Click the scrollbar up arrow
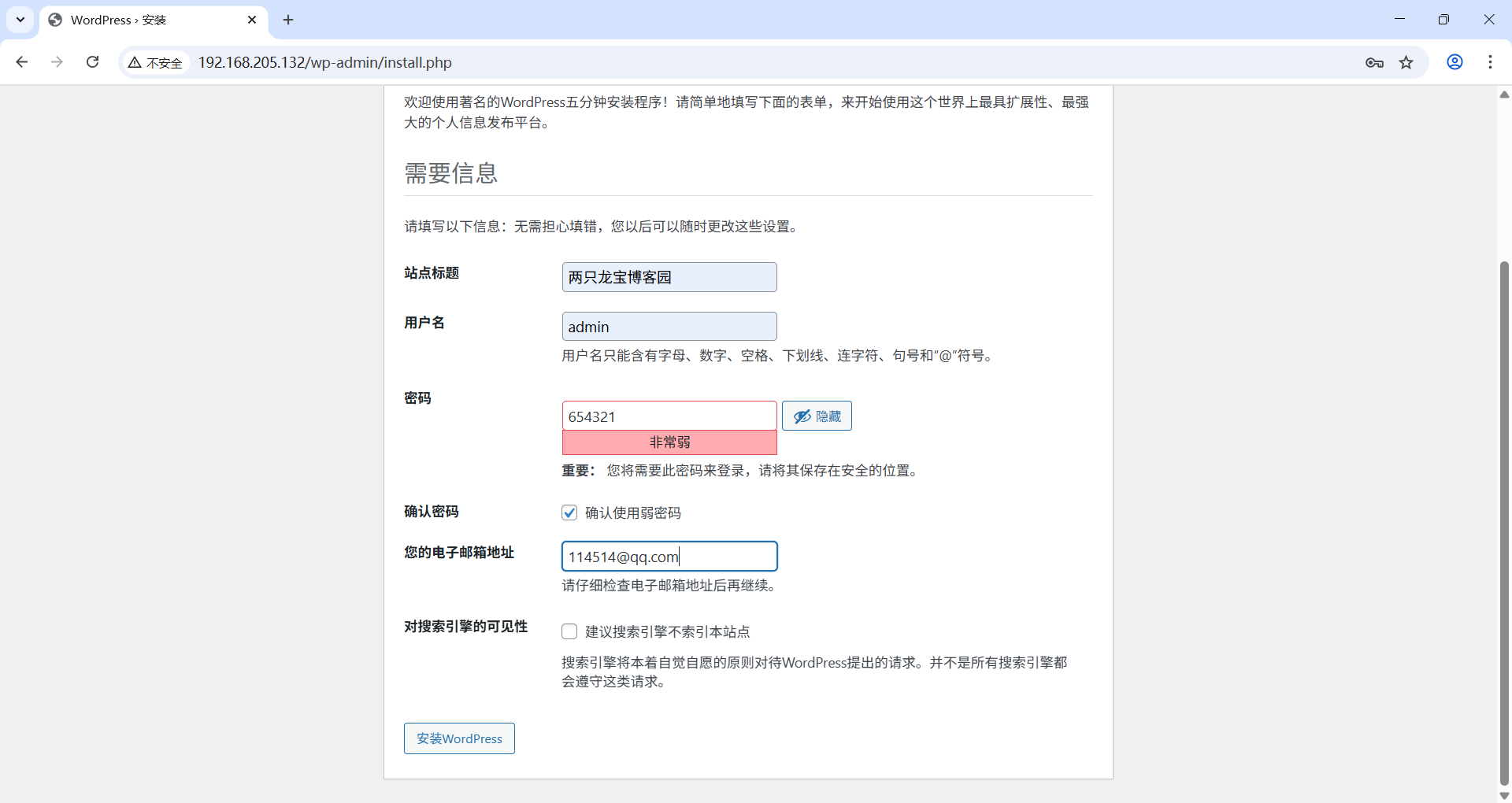This screenshot has width=1512, height=803. pyautogui.click(x=1504, y=94)
